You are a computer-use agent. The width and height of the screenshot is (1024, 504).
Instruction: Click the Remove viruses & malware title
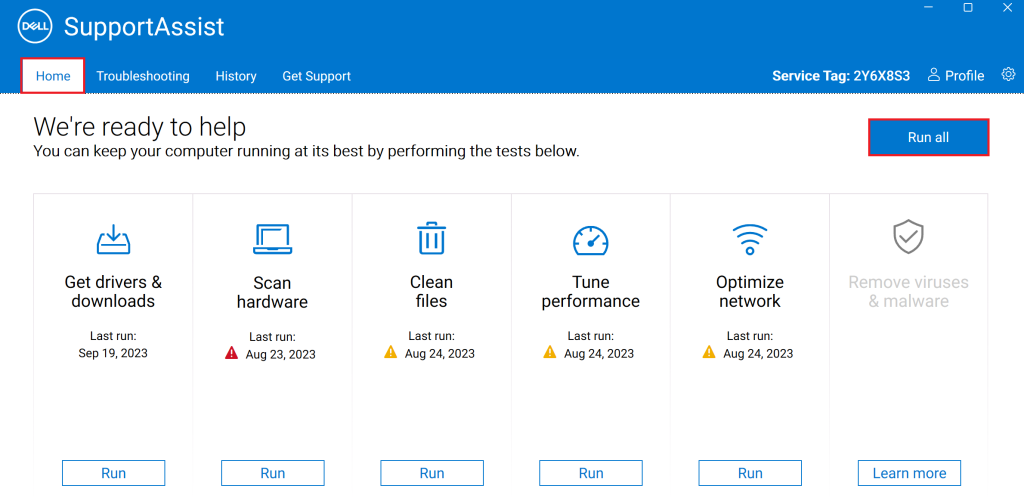[908, 291]
